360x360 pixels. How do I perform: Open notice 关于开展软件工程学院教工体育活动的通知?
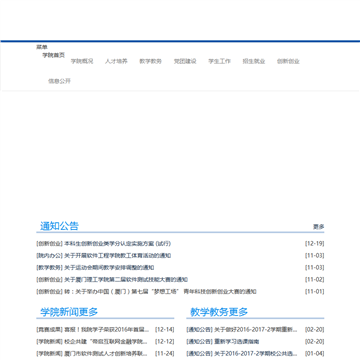point(118,256)
